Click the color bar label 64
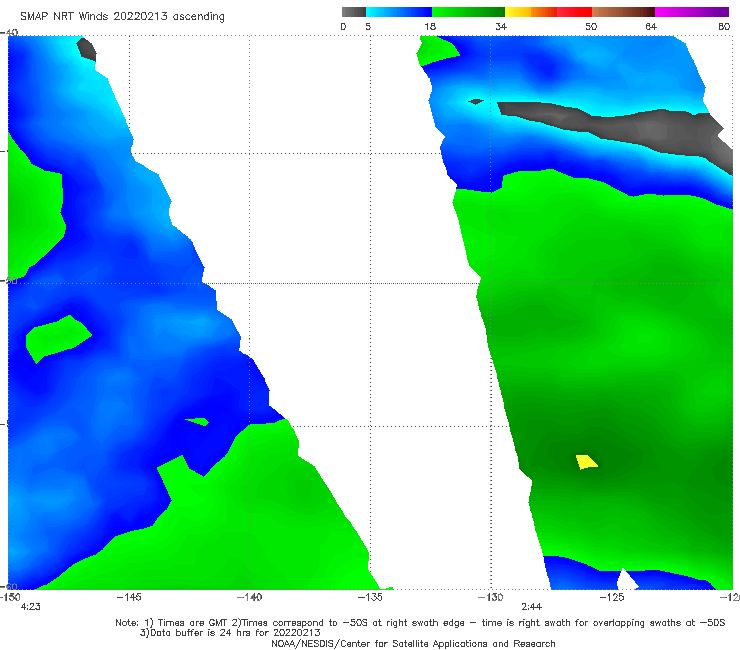740x650 pixels. tap(651, 26)
